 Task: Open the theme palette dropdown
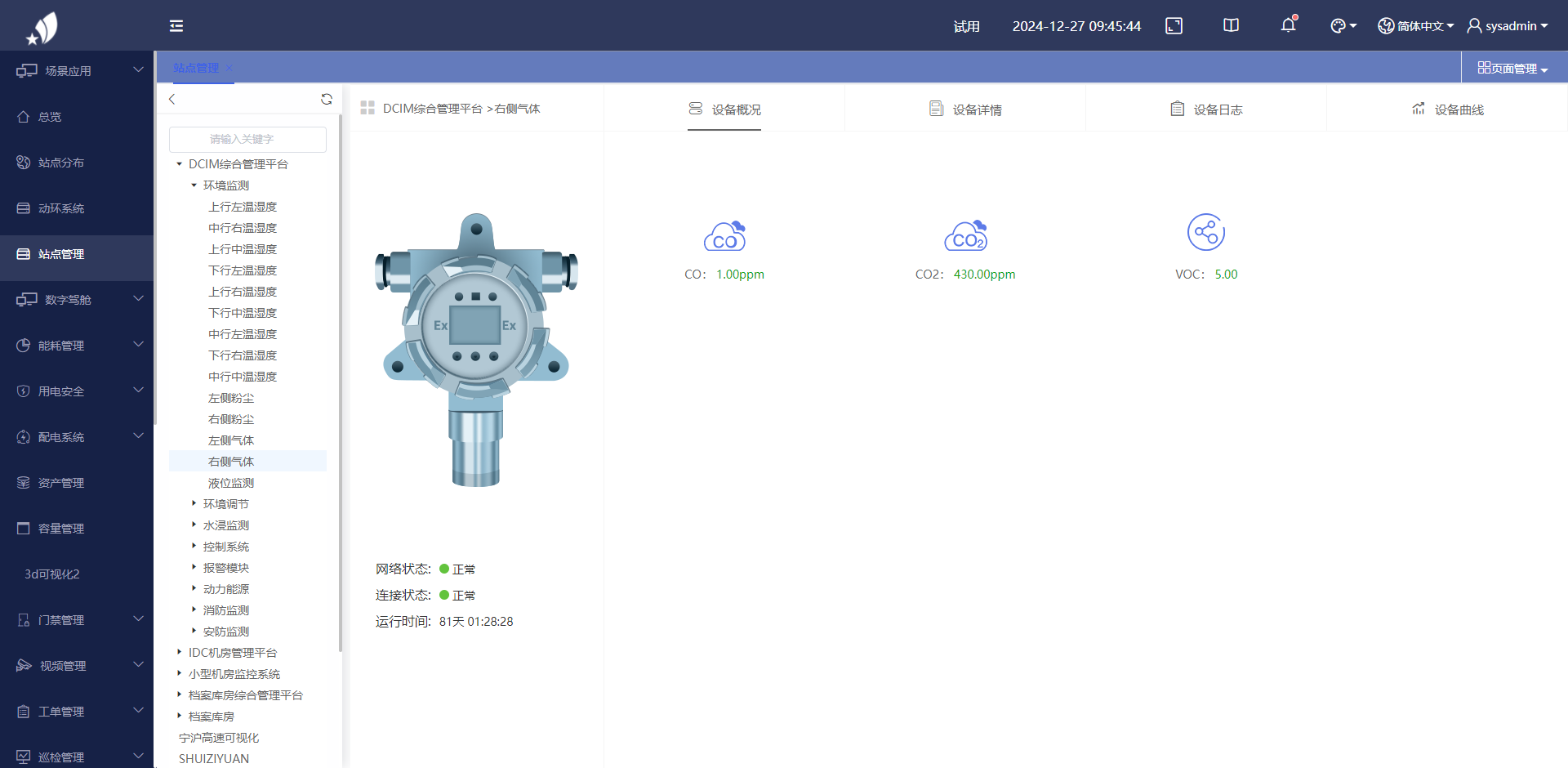1343,26
